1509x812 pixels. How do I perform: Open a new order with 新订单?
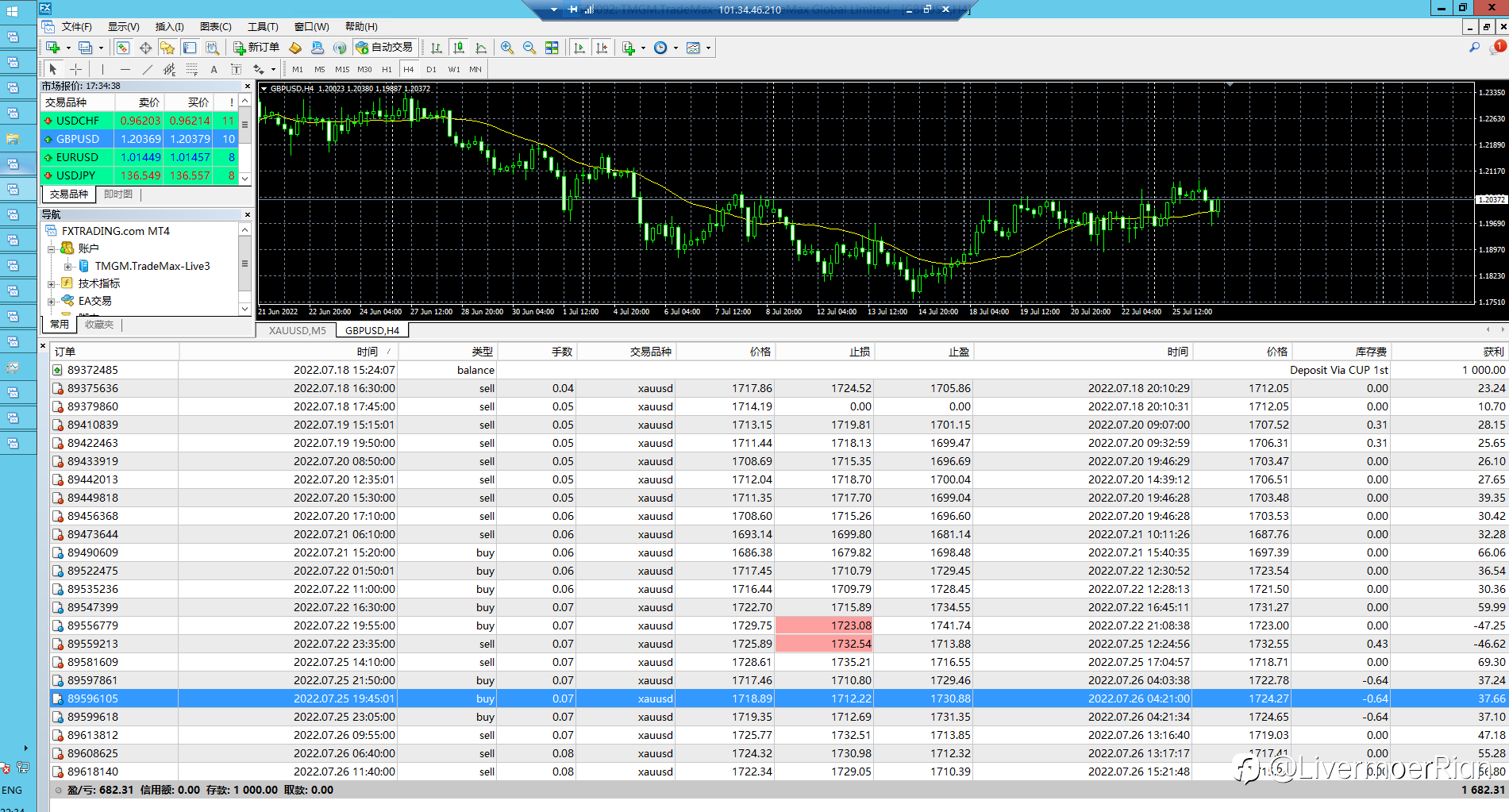(x=256, y=48)
